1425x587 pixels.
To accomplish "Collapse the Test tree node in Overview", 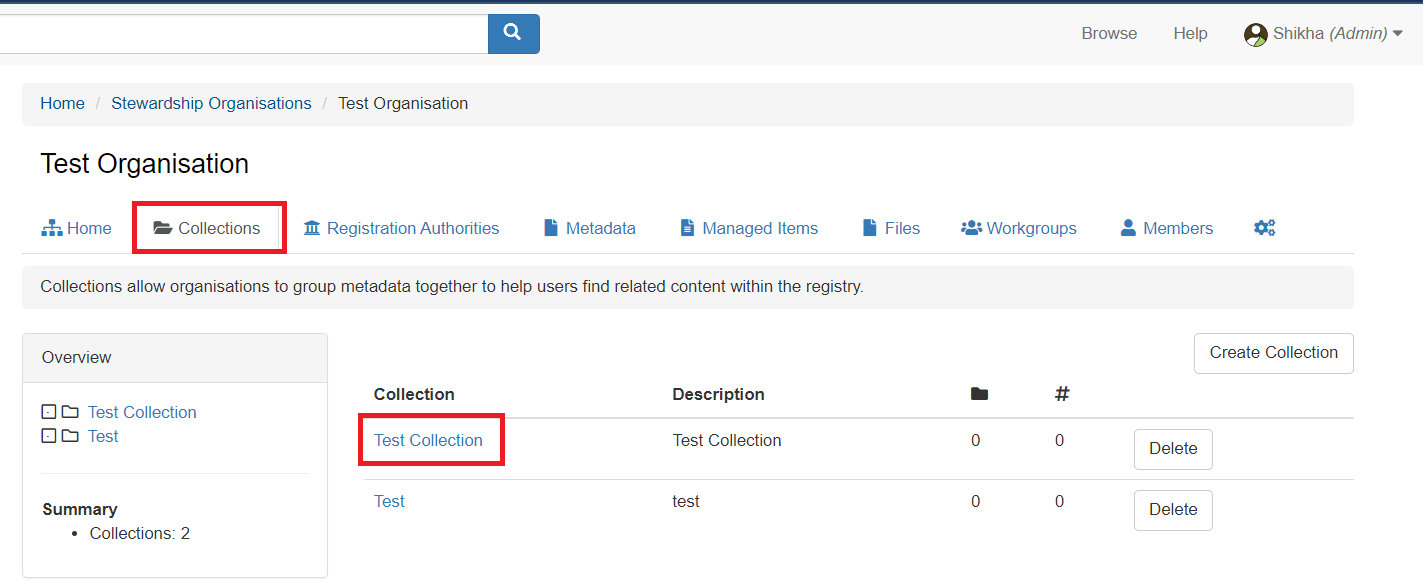I will coord(48,436).
